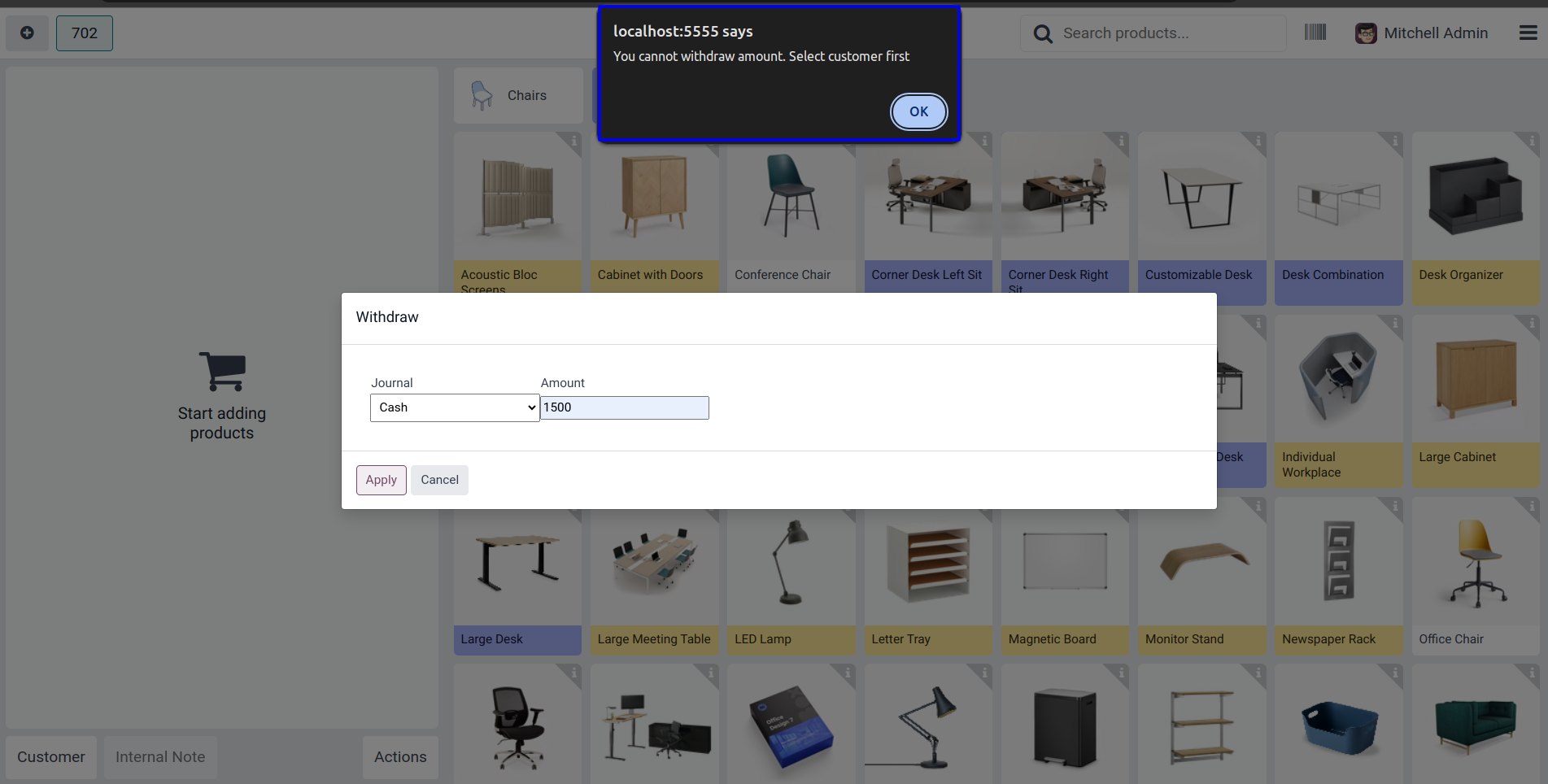Select the Chairs category tab
The image size is (1548, 784).
coord(518,96)
